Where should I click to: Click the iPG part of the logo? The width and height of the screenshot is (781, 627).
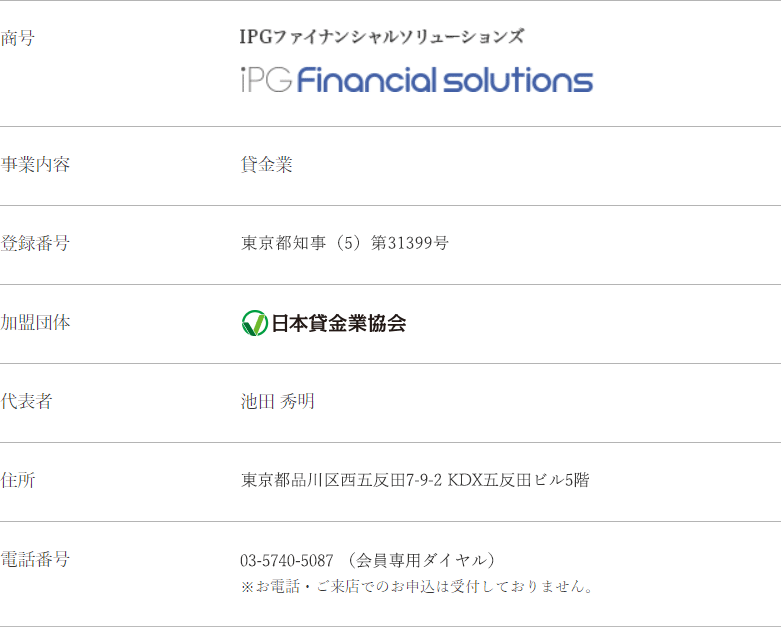point(266,80)
